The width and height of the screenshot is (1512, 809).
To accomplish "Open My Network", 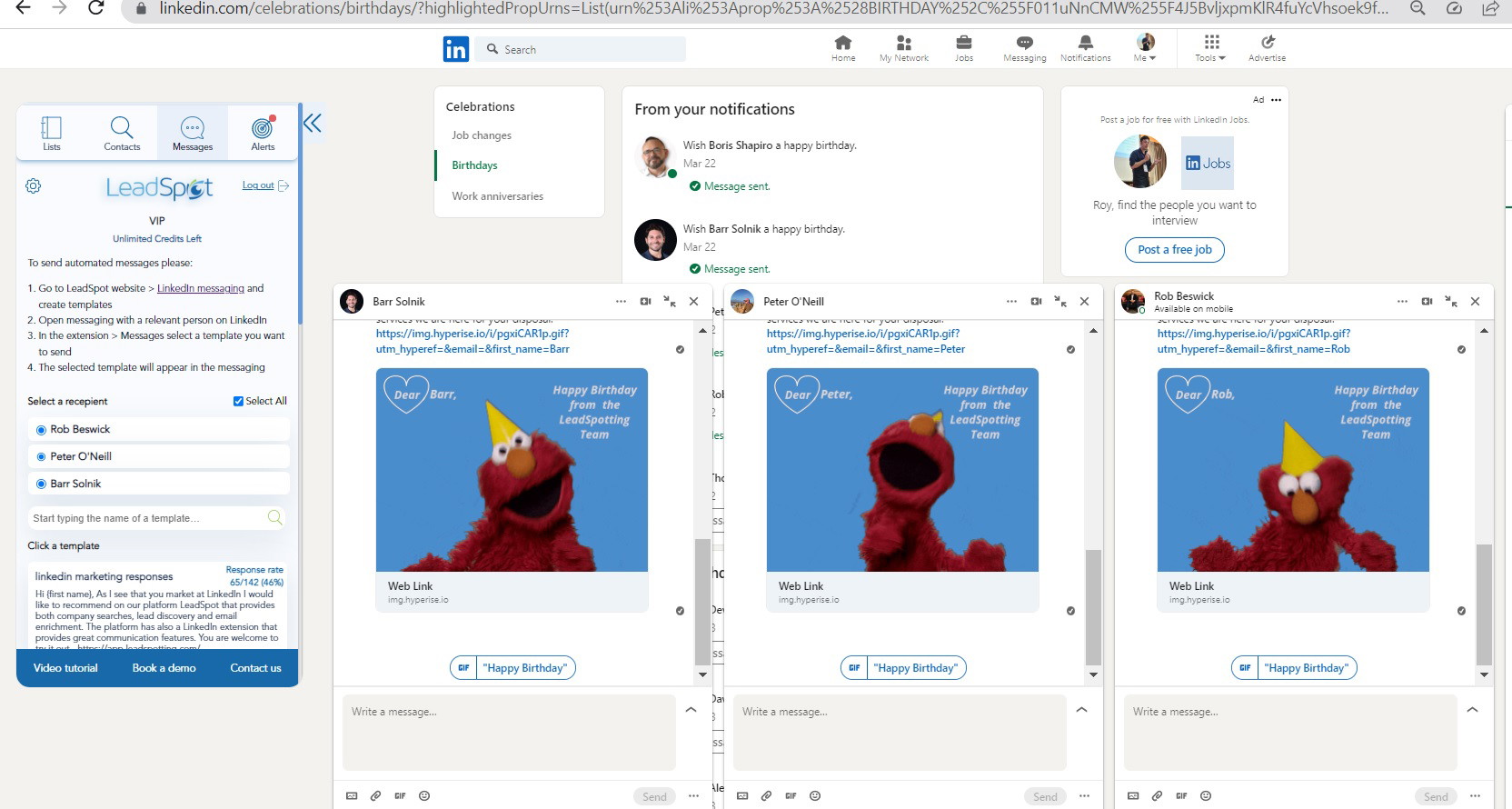I will (904, 48).
